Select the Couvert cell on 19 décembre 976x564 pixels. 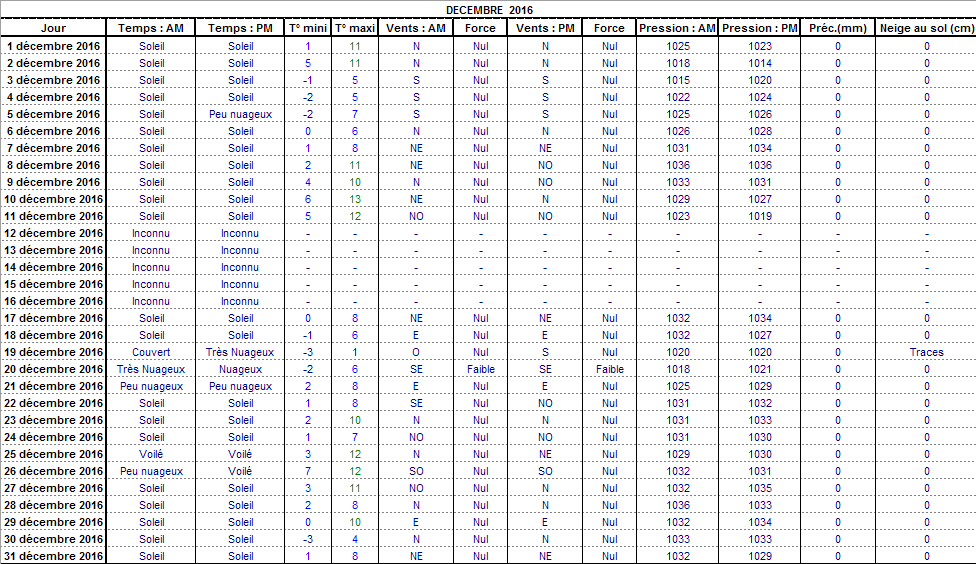pyautogui.click(x=151, y=352)
